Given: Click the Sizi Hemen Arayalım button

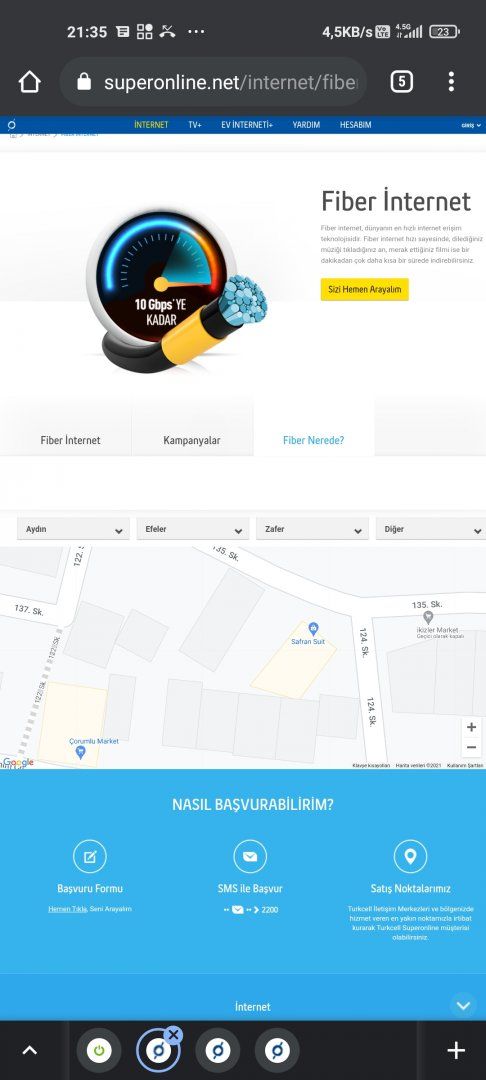Looking at the screenshot, I should [365, 289].
